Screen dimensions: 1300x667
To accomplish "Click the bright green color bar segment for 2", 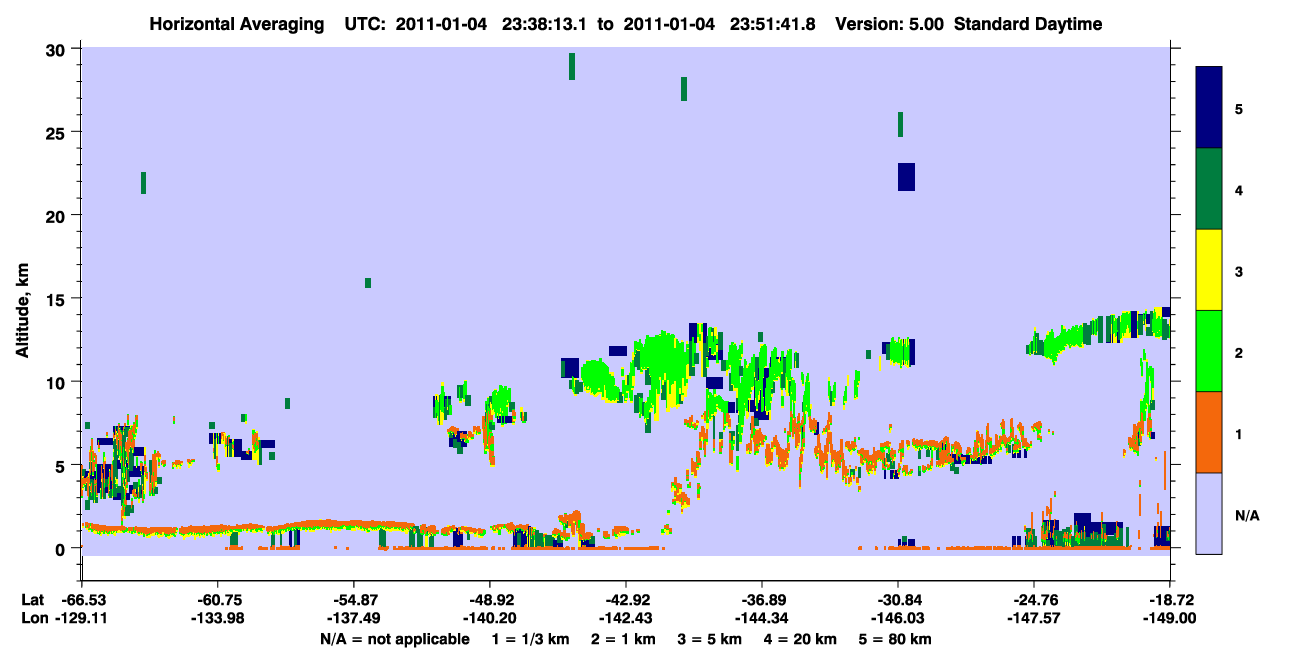I will [x=1209, y=350].
